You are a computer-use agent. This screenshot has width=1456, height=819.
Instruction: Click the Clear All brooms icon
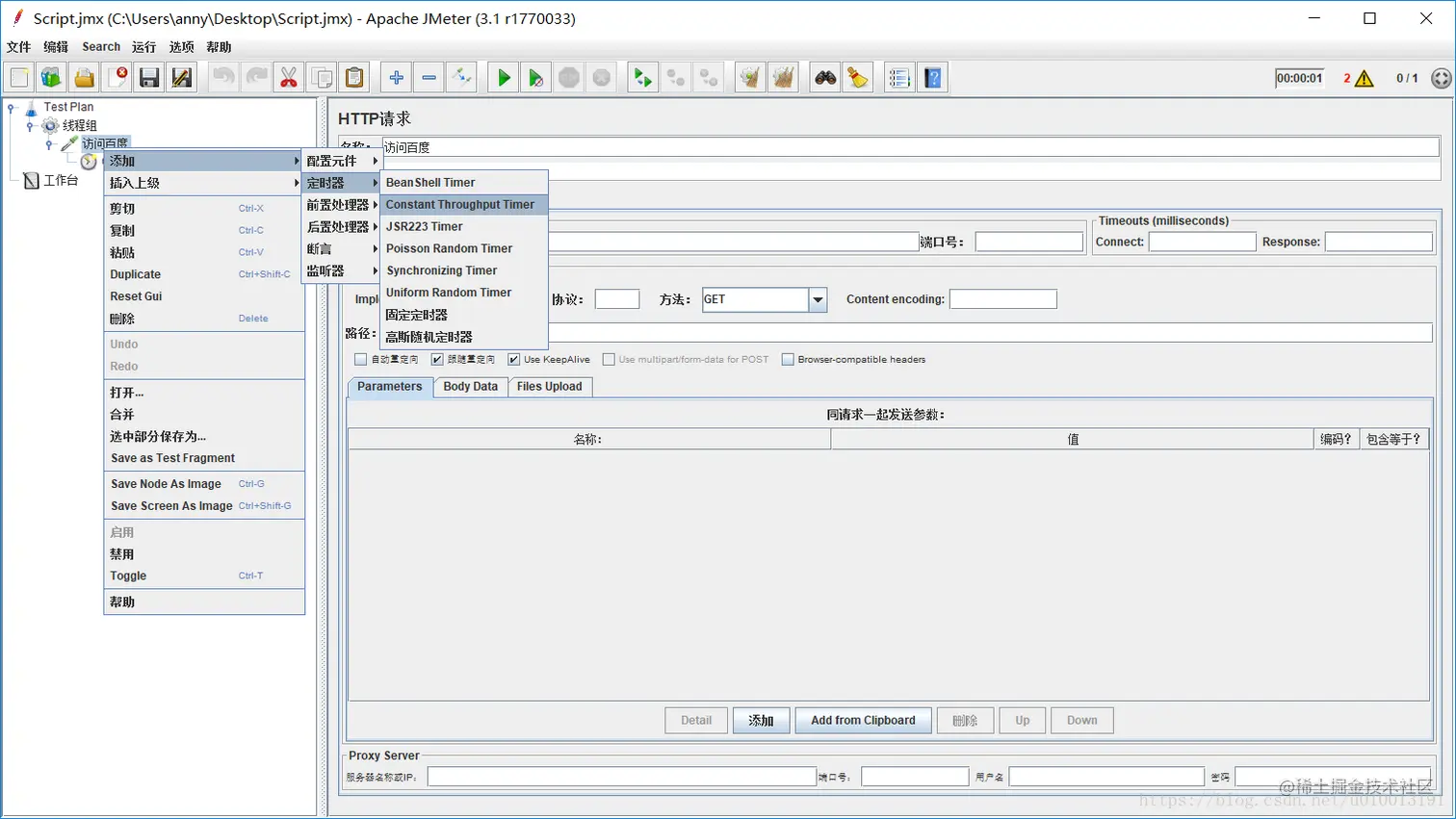pos(784,78)
